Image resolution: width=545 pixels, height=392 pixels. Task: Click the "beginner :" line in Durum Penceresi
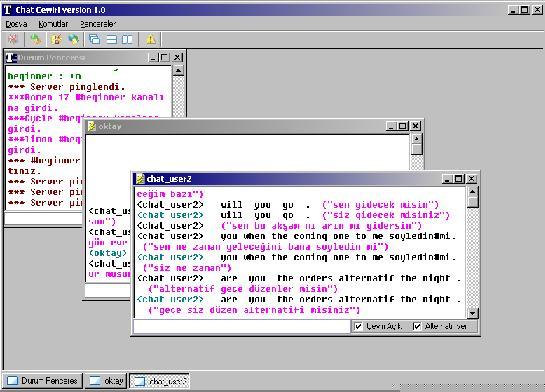(x=44, y=76)
